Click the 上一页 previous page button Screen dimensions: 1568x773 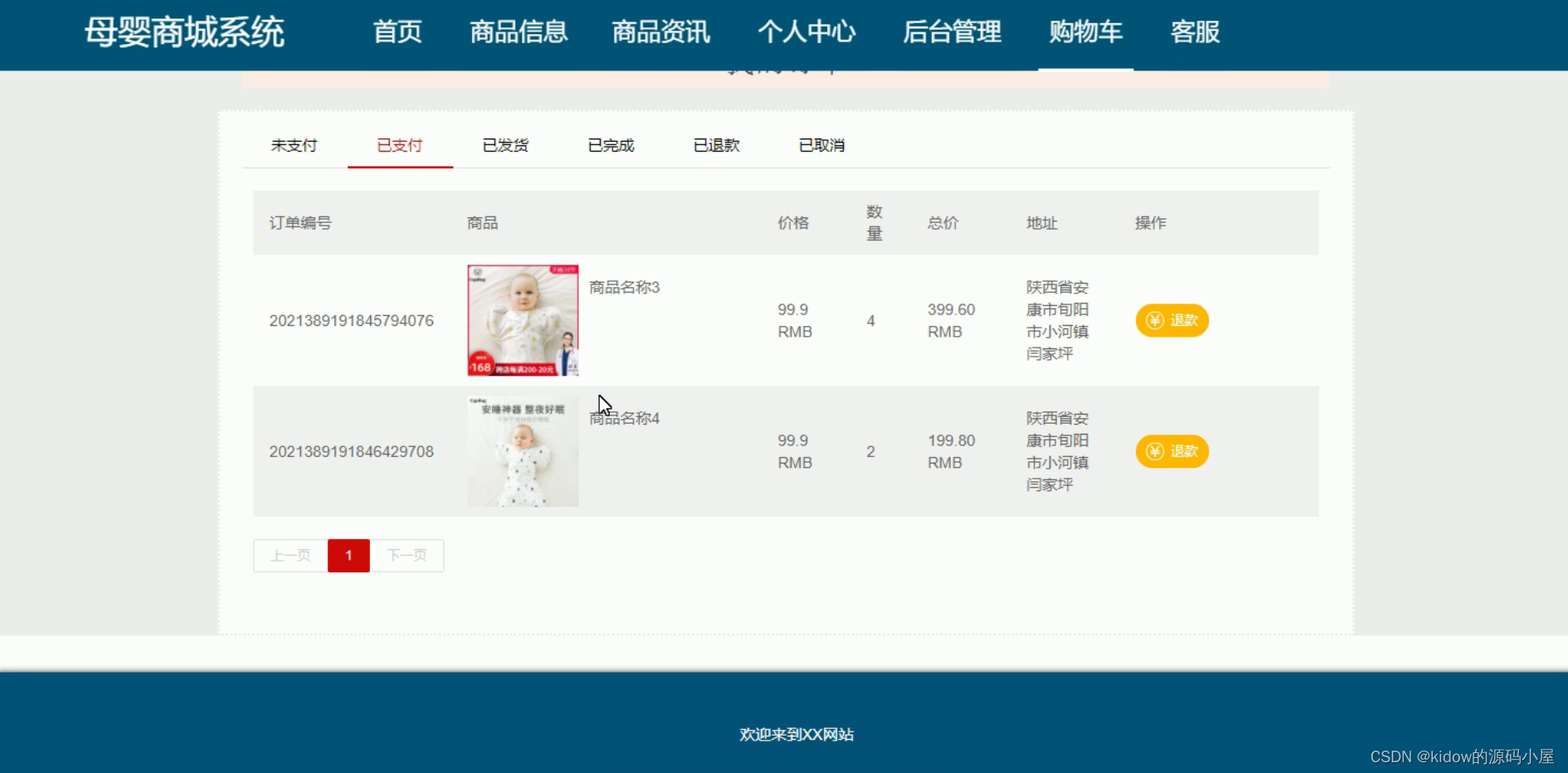click(289, 556)
